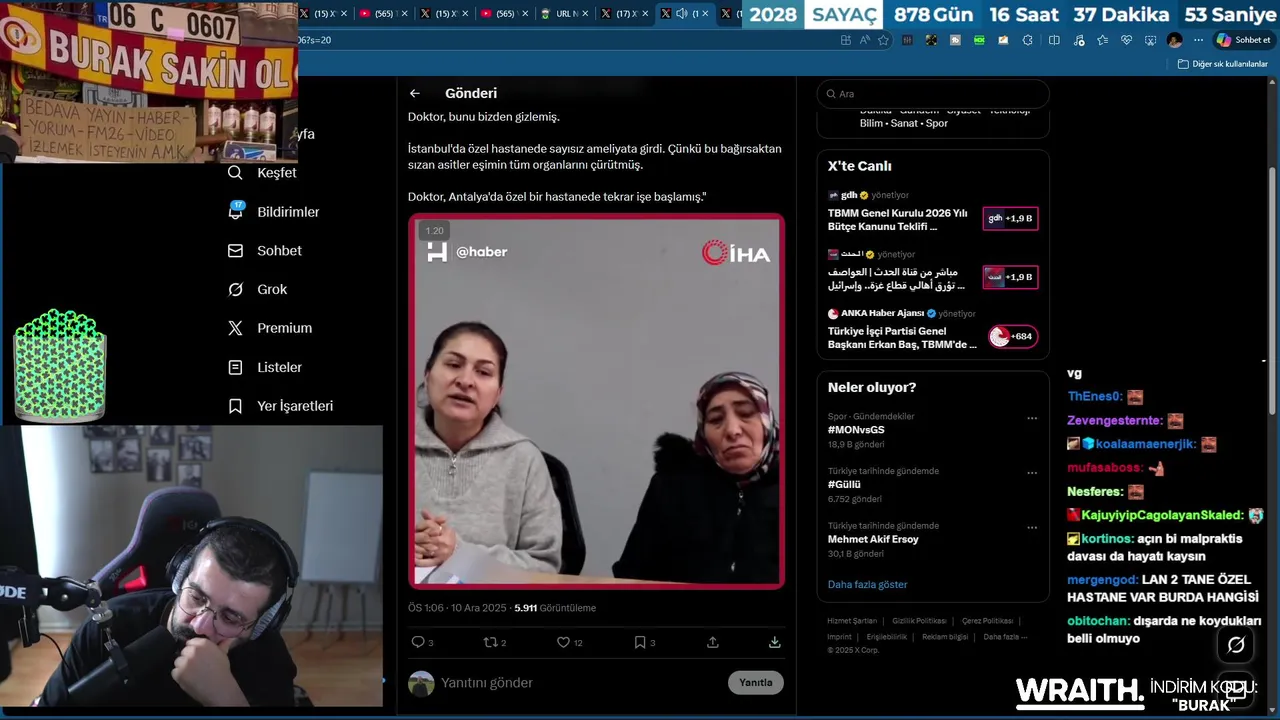Open Sohbet messages in the sidebar
The height and width of the screenshot is (720, 1280).
tap(265, 251)
